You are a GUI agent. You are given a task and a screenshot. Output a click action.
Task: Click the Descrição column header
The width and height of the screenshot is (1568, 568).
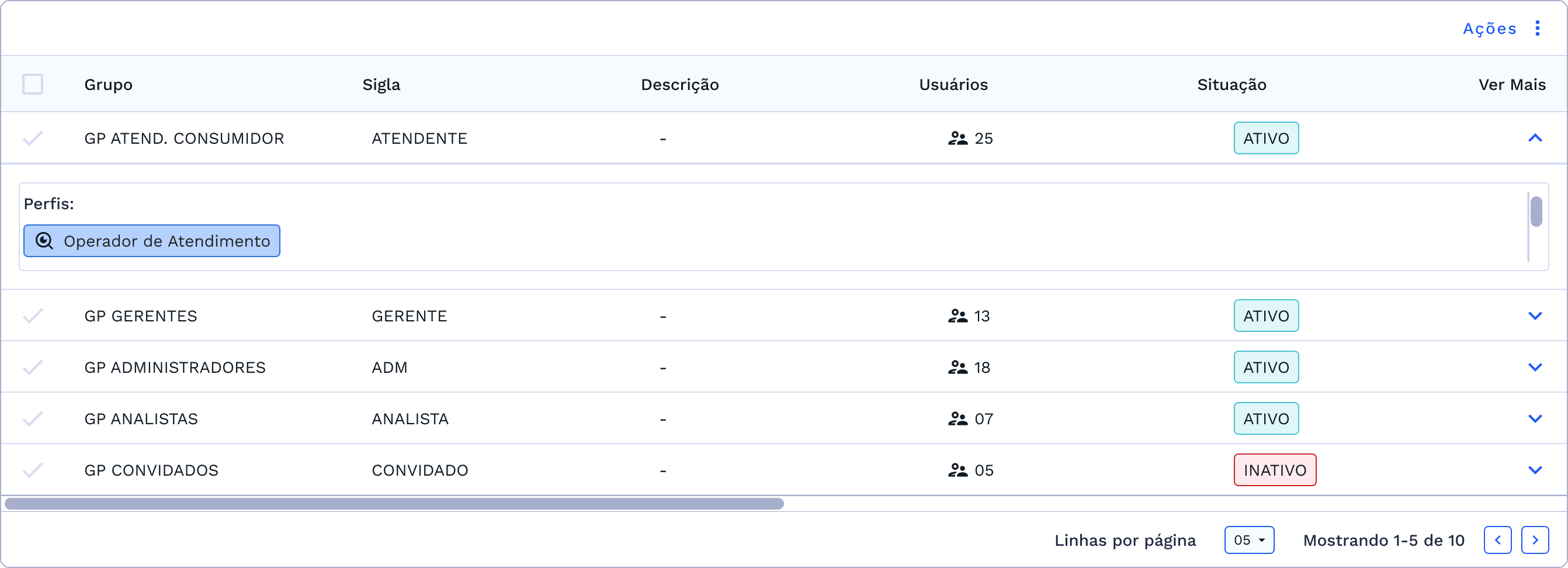tap(679, 84)
